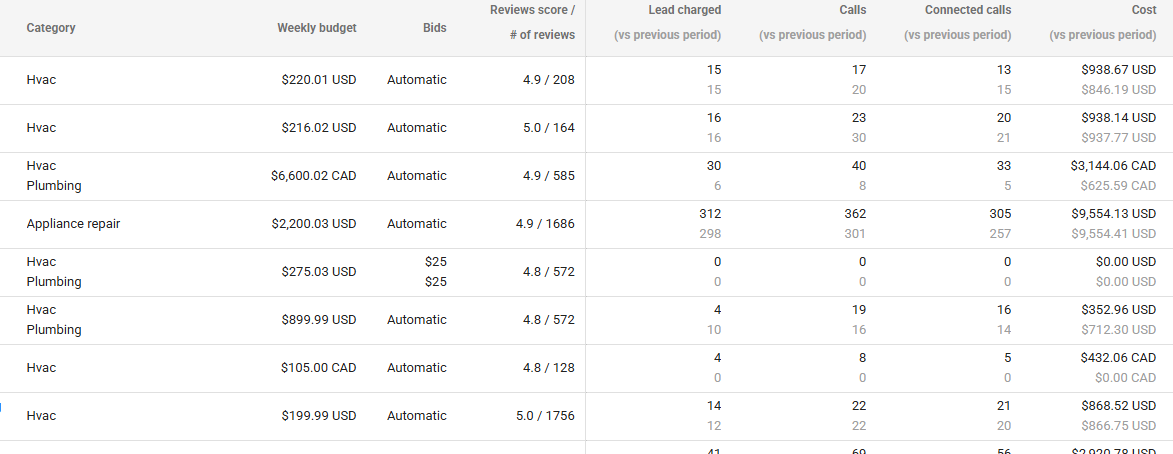
Task: Open the Appliance repair row
Action: point(586,224)
